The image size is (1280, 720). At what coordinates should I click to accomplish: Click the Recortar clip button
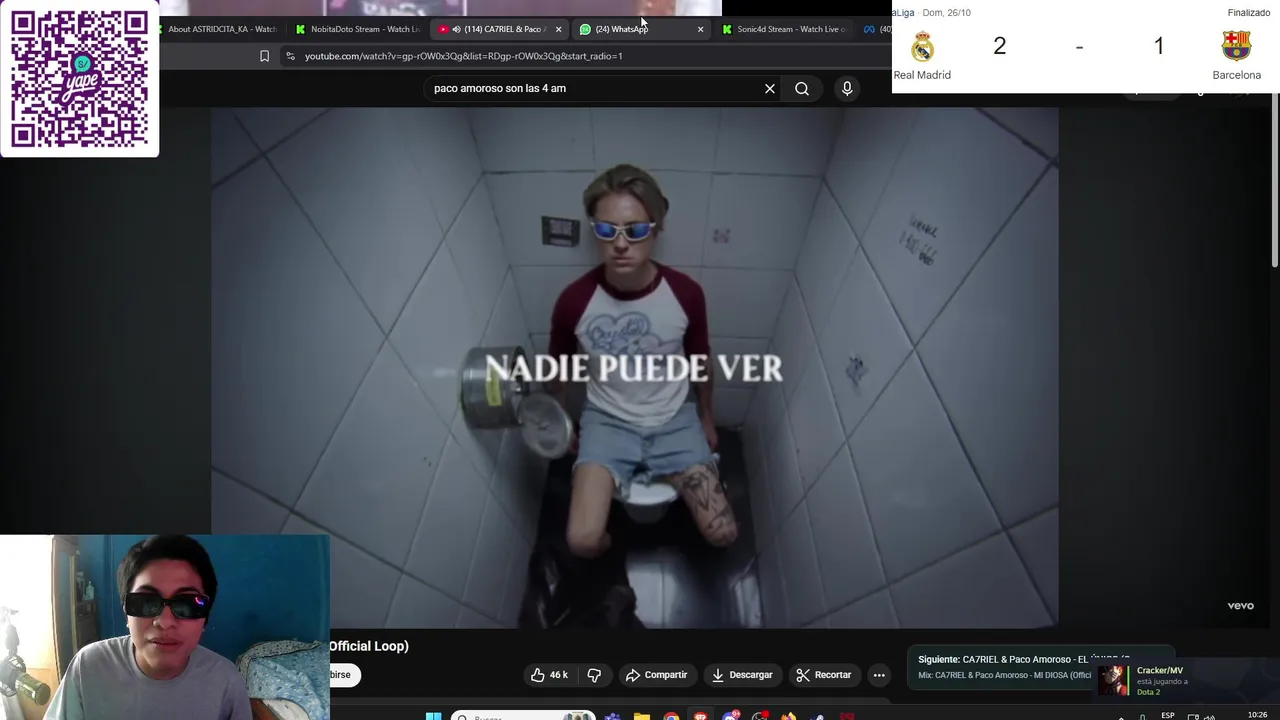coord(824,675)
